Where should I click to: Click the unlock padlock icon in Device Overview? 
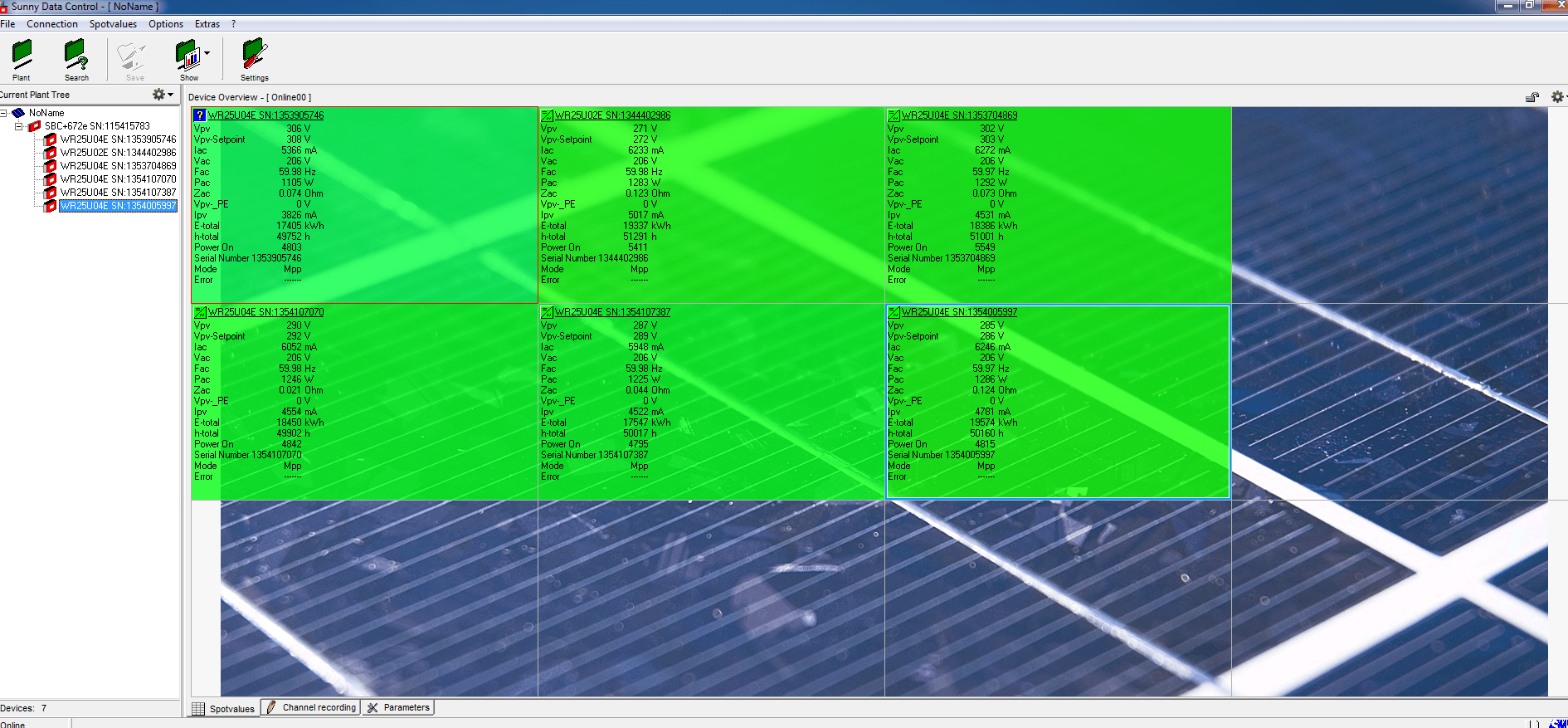(1531, 97)
